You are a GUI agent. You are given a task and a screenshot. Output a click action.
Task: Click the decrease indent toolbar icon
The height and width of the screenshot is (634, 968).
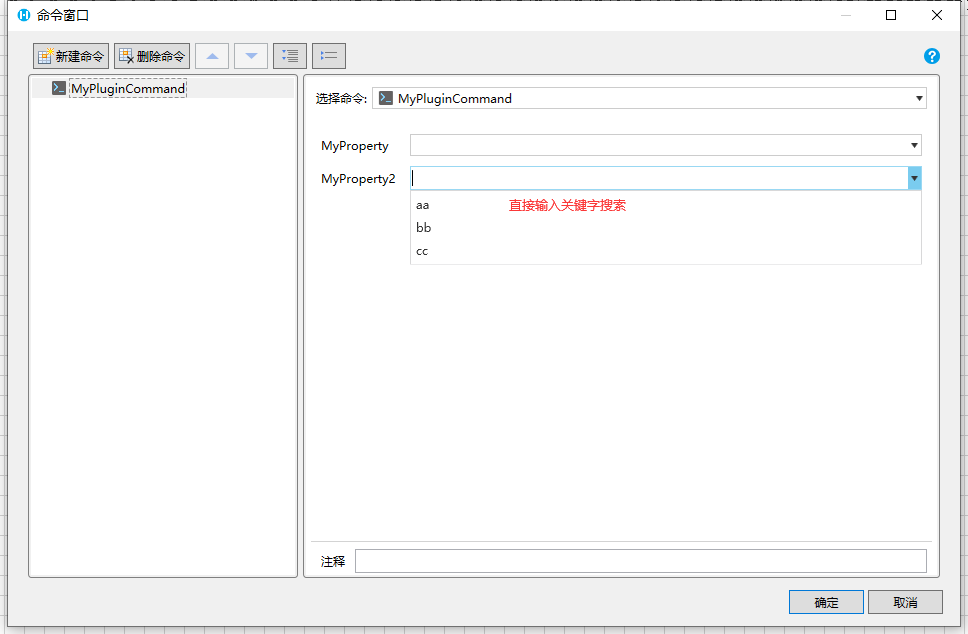click(329, 56)
